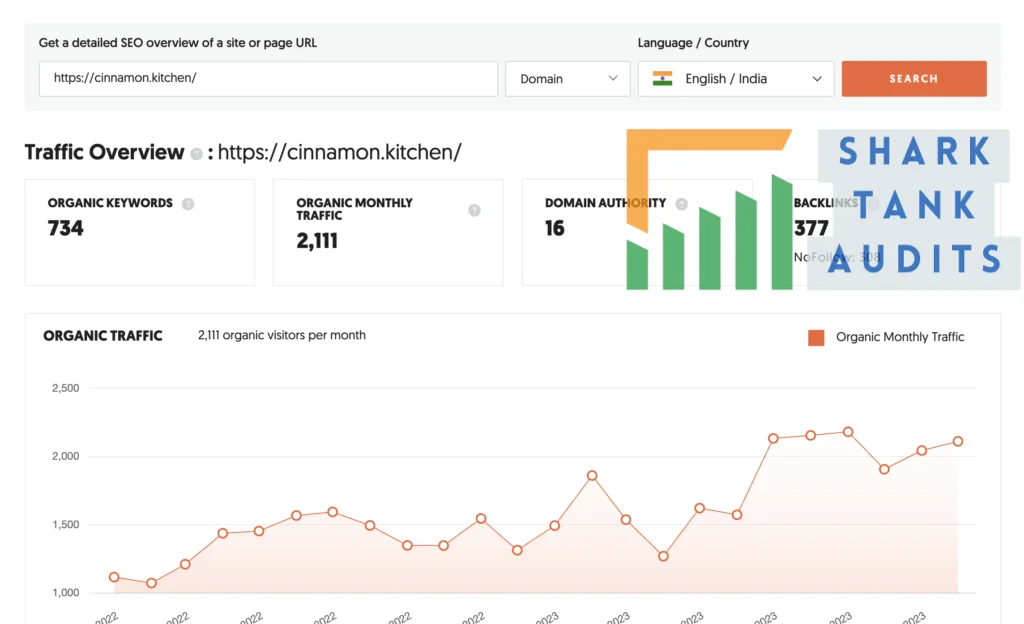Click the India flag icon
Viewport: 1024px width, 624px height.
coord(662,78)
